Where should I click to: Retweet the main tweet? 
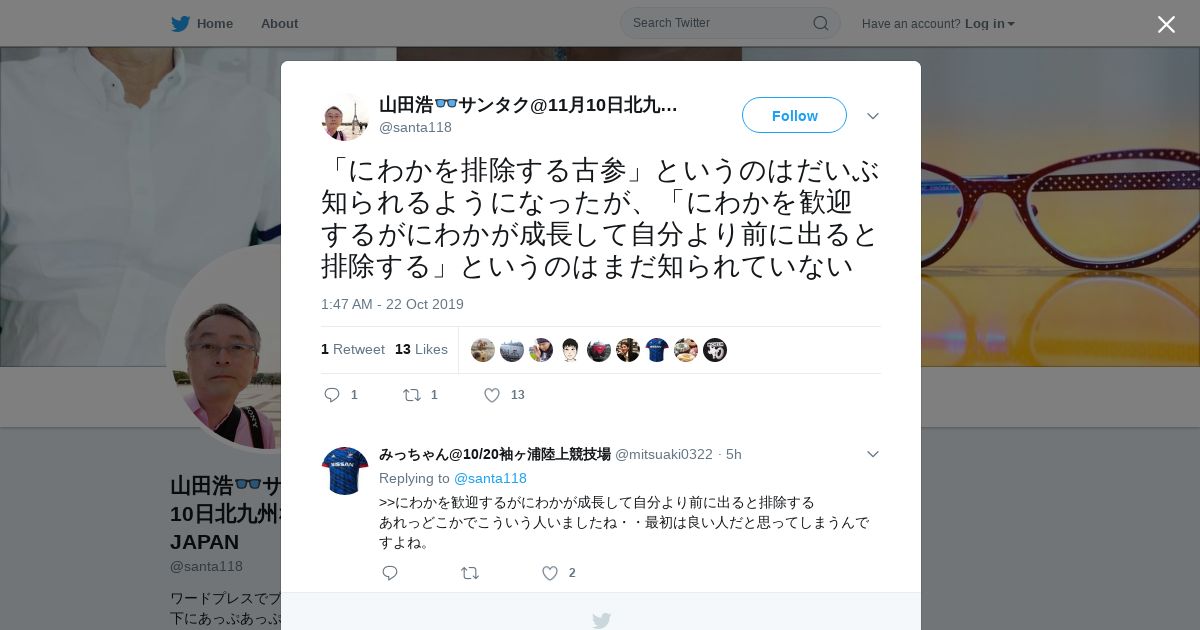click(411, 395)
